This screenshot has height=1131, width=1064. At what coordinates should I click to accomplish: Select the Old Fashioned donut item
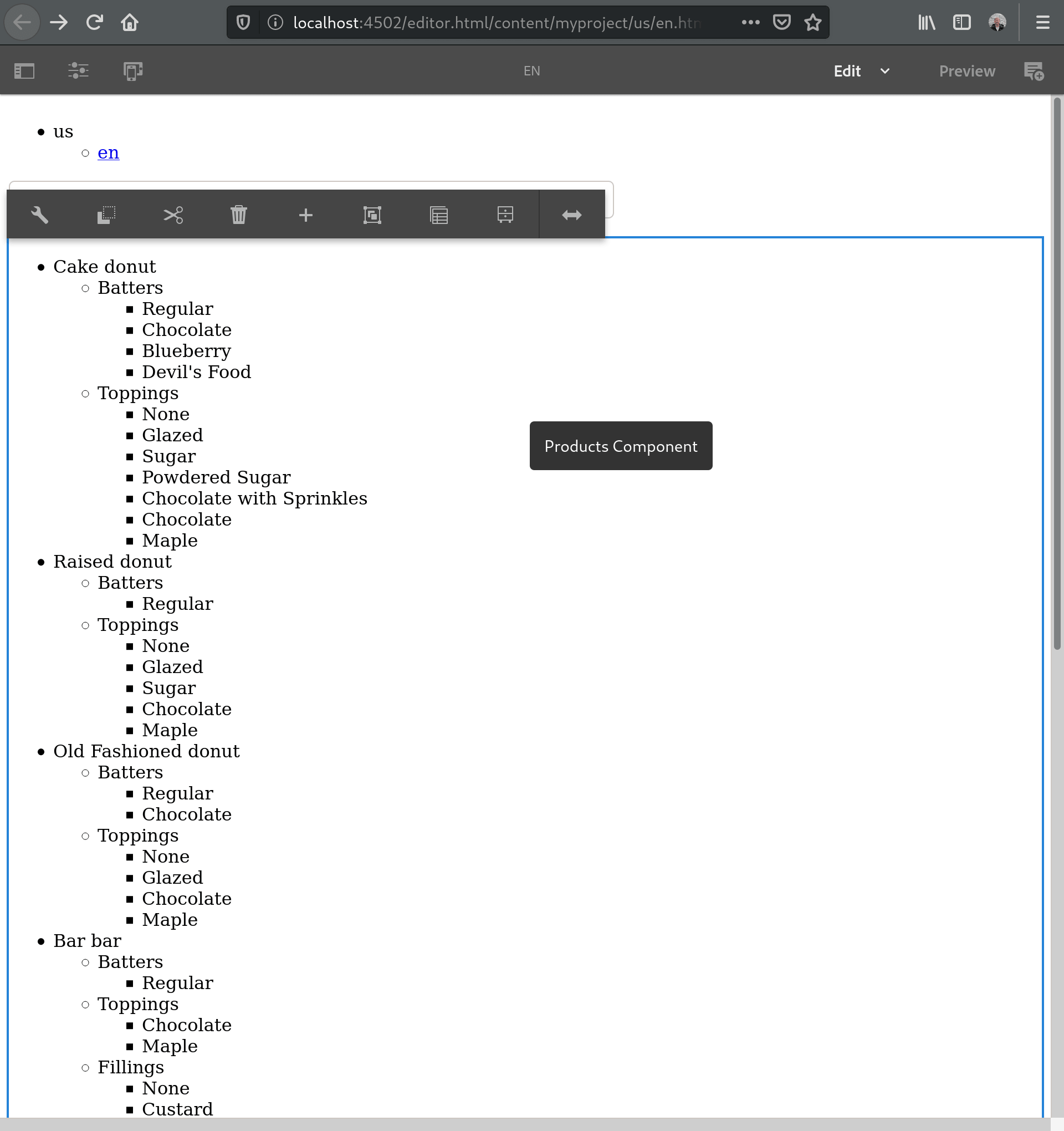(147, 751)
